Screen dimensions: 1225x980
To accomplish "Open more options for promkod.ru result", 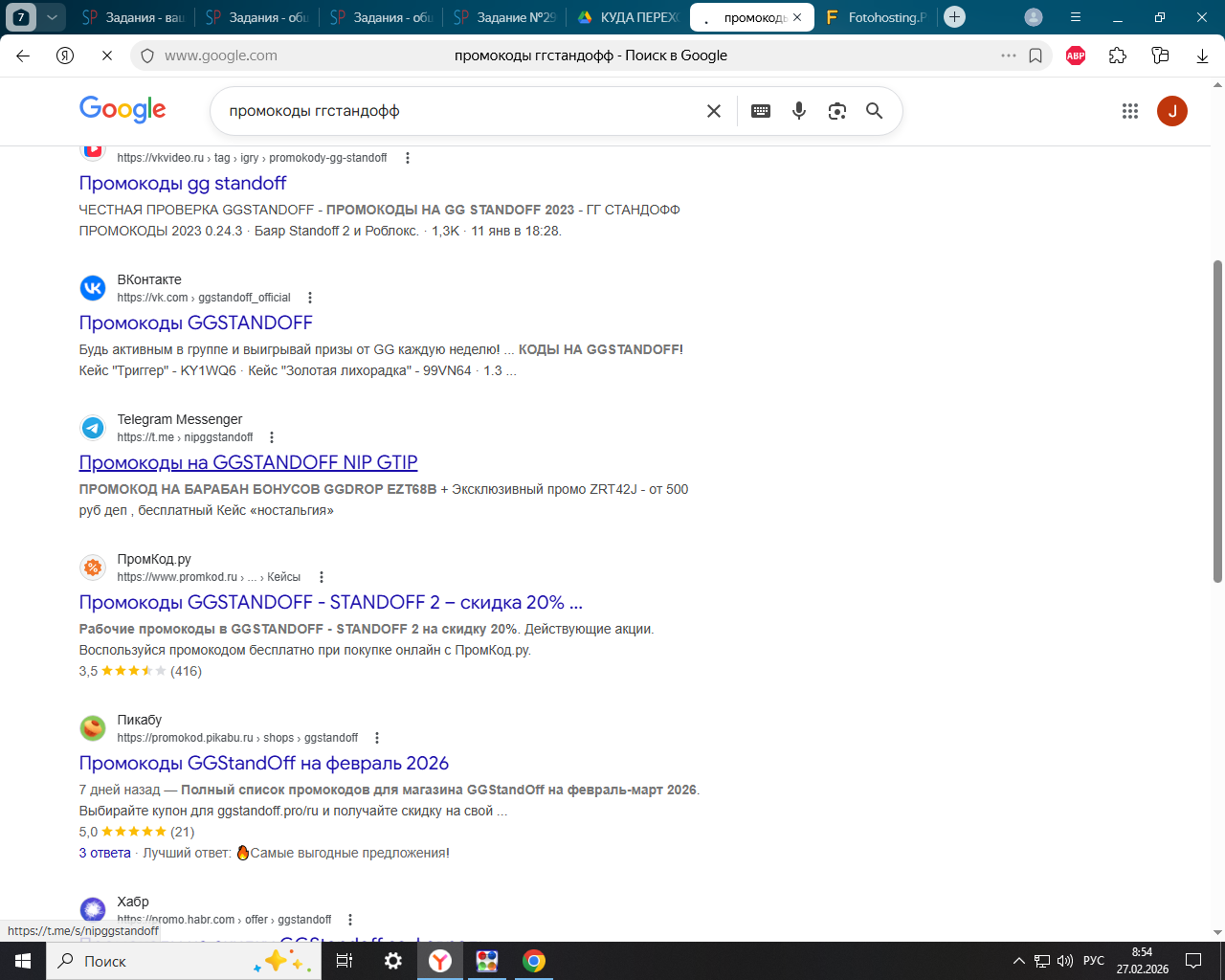I will coord(322,577).
